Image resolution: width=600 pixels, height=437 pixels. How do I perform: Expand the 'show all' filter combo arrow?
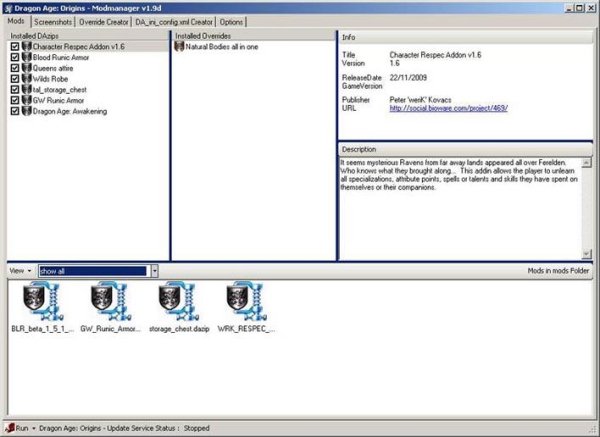pyautogui.click(x=155, y=271)
